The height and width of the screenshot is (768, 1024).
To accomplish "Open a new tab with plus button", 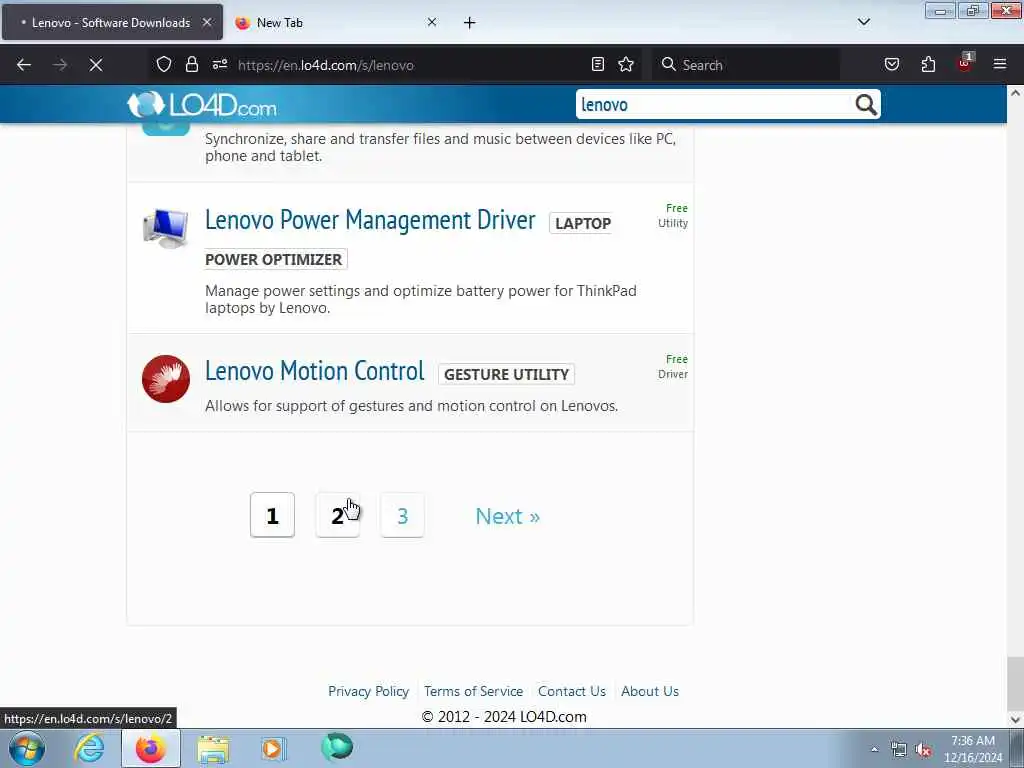I will click(469, 23).
